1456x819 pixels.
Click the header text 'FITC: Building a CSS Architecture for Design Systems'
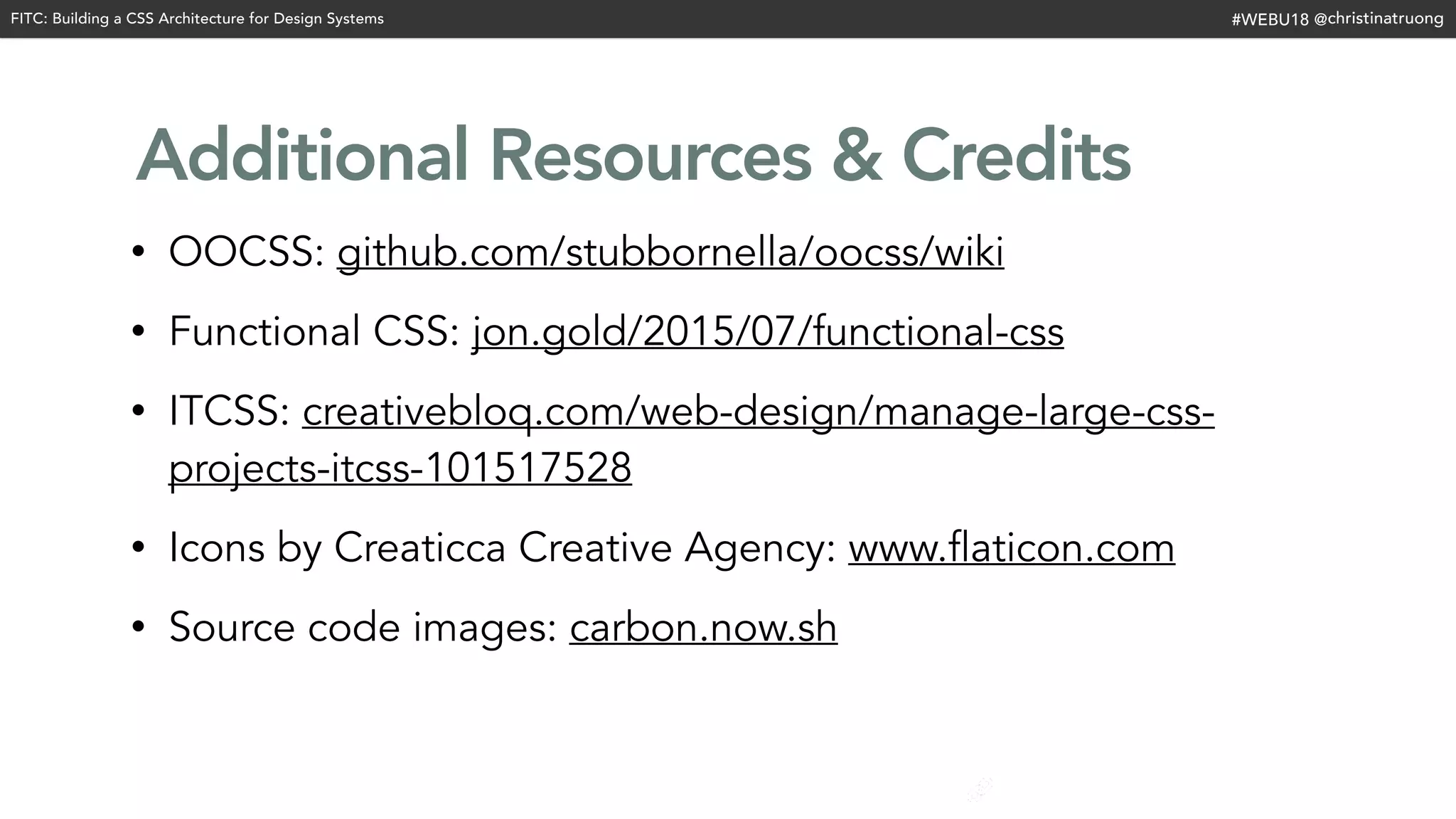tap(197, 18)
